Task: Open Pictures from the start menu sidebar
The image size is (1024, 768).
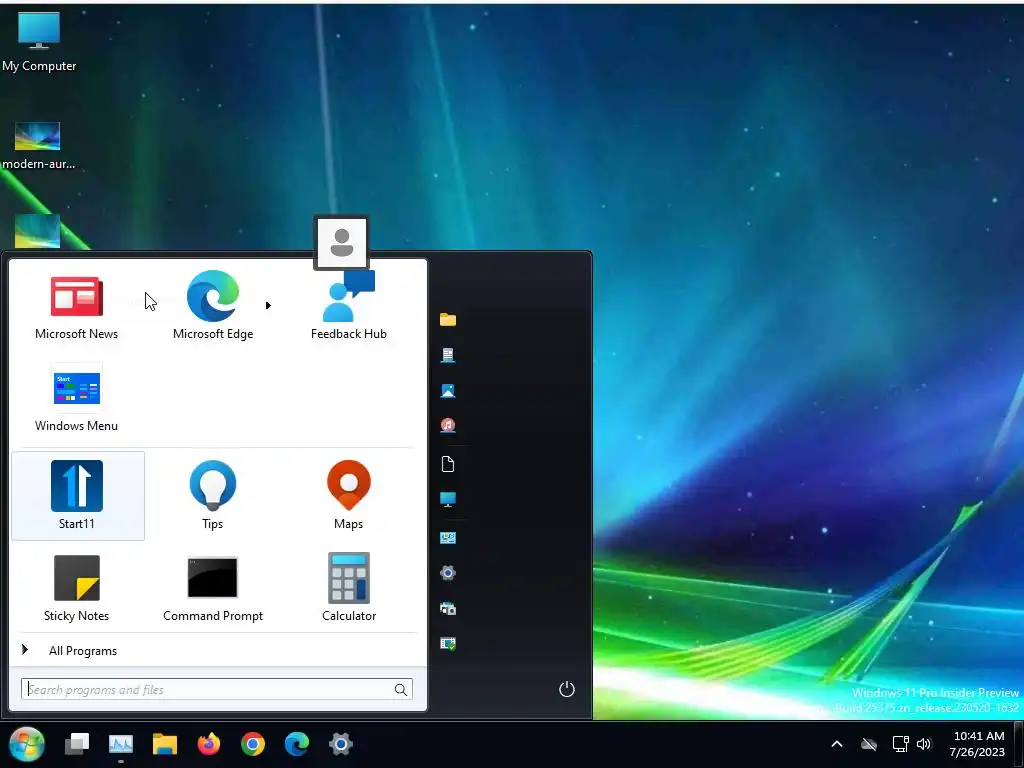Action: (x=448, y=391)
